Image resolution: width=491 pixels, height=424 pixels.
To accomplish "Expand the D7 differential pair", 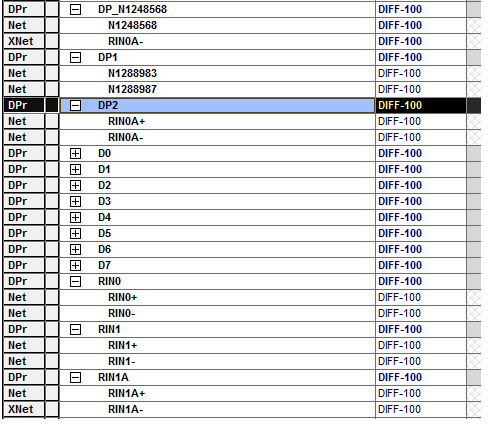I will [75, 265].
